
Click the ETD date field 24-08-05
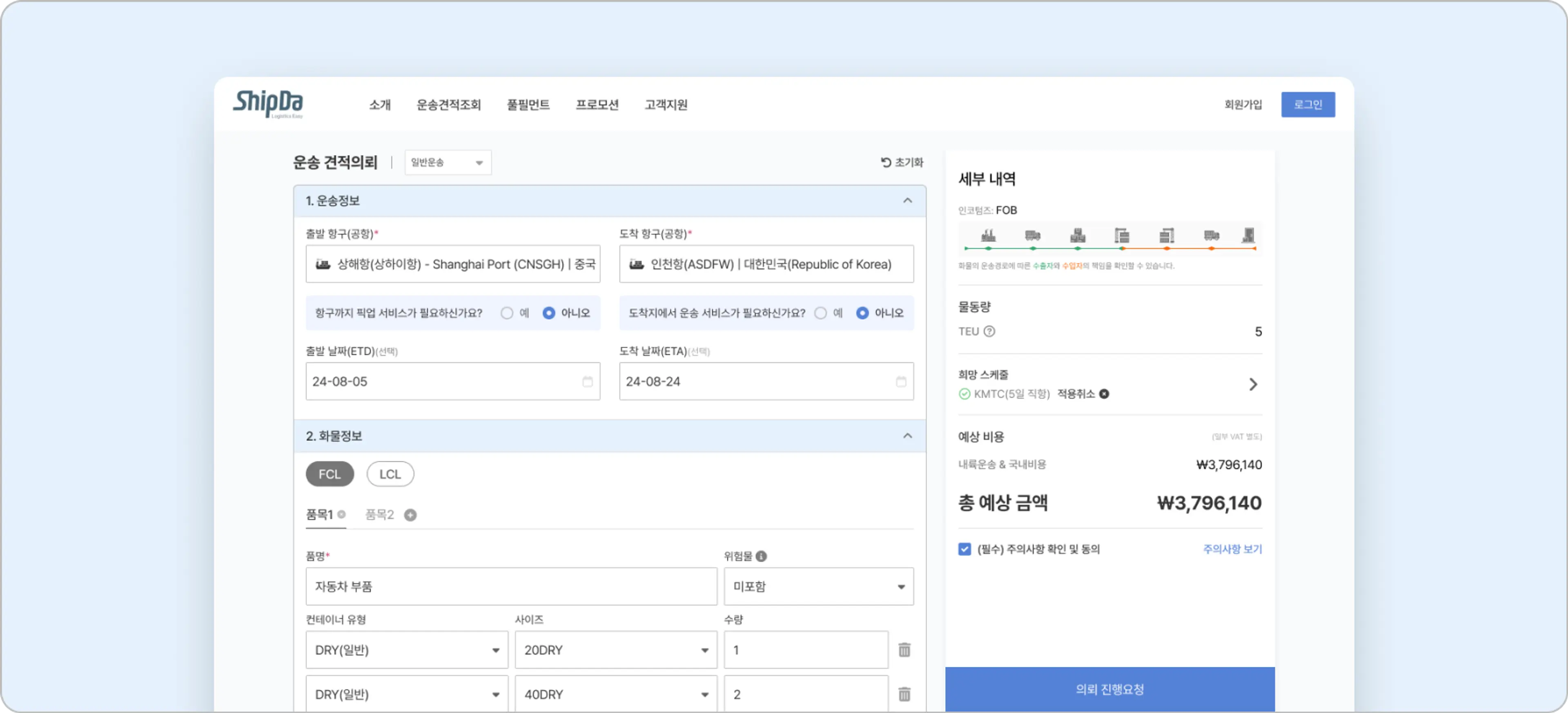pos(453,382)
